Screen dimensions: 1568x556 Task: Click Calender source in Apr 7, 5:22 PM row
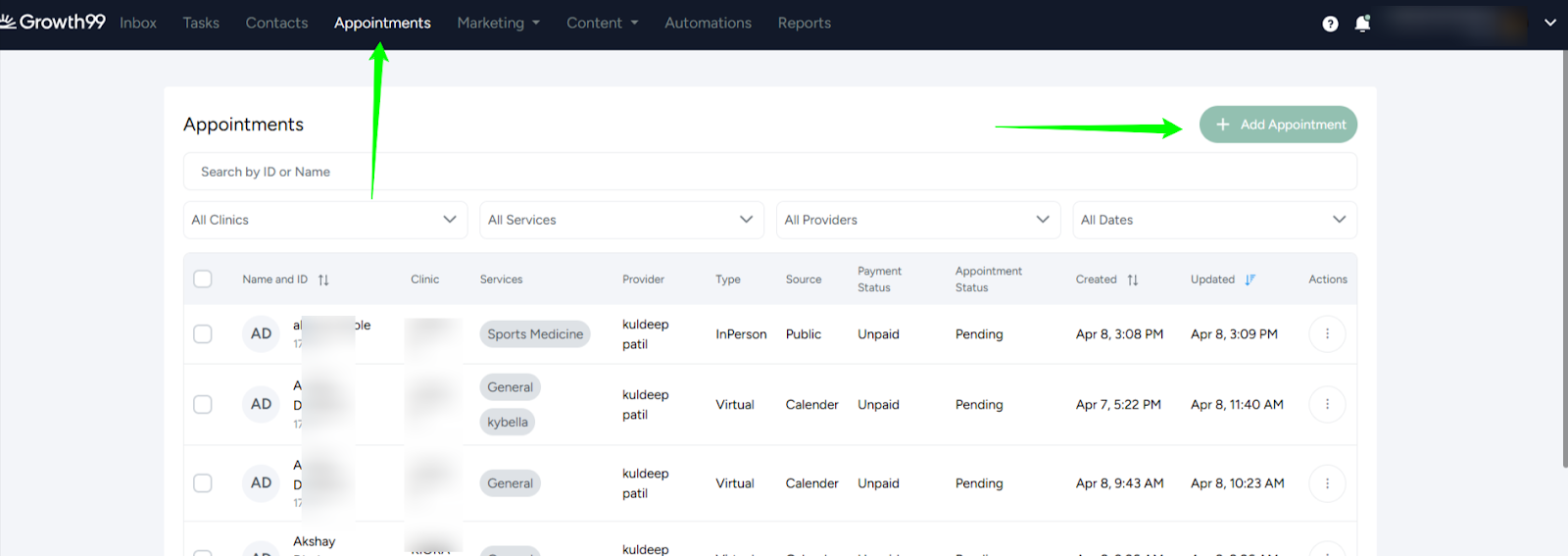tap(811, 405)
